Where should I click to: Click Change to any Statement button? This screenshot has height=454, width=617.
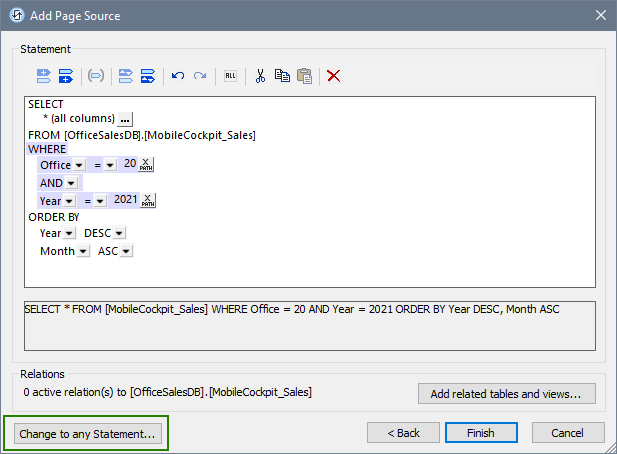[x=88, y=434]
